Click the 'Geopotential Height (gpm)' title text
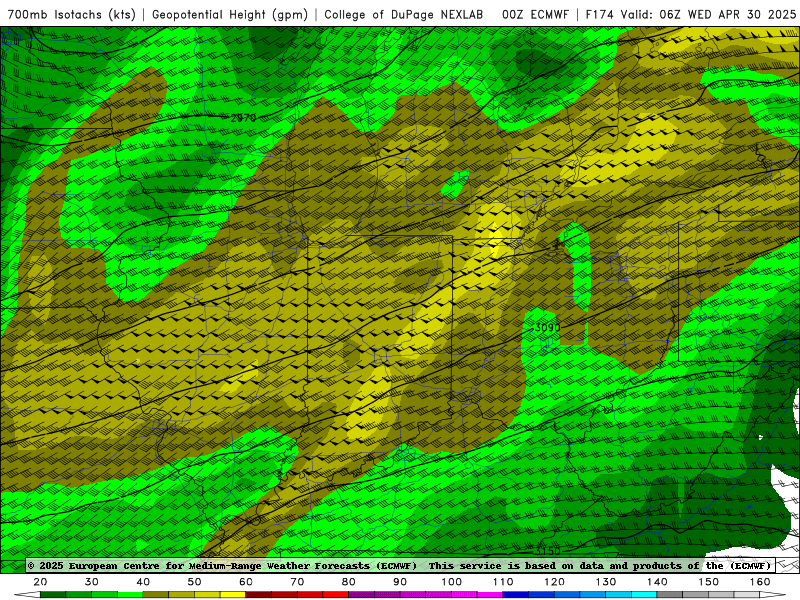 coord(230,14)
